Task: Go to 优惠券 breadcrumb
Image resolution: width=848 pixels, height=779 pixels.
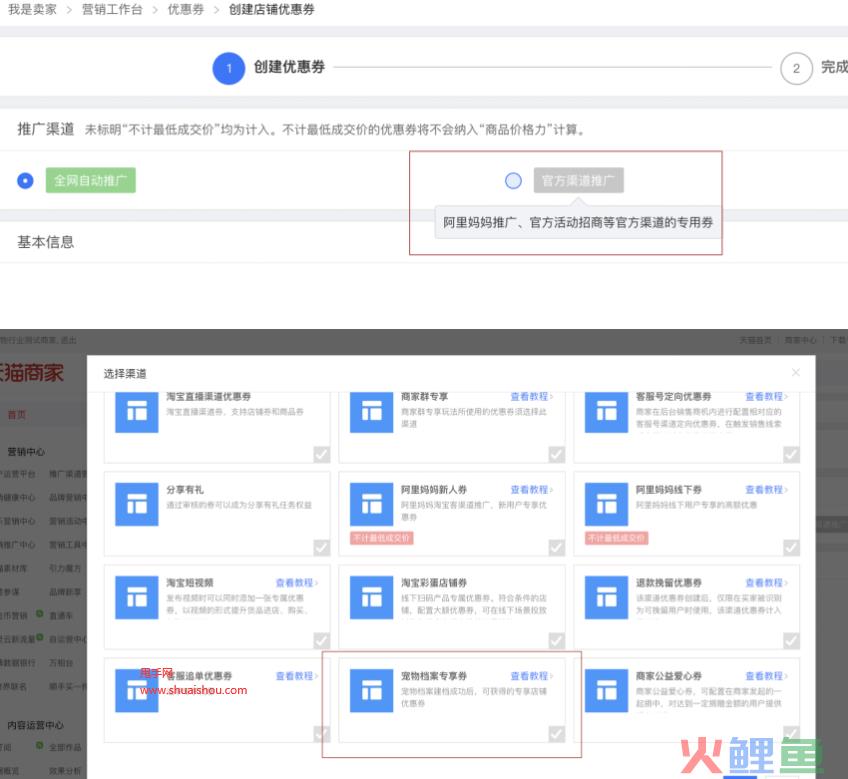Action: pyautogui.click(x=186, y=10)
